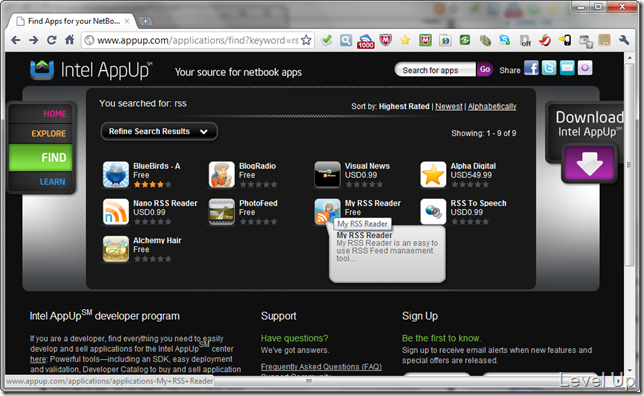This screenshot has width=644, height=396.
Task: Select the FIND navigation item
Action: [41, 157]
